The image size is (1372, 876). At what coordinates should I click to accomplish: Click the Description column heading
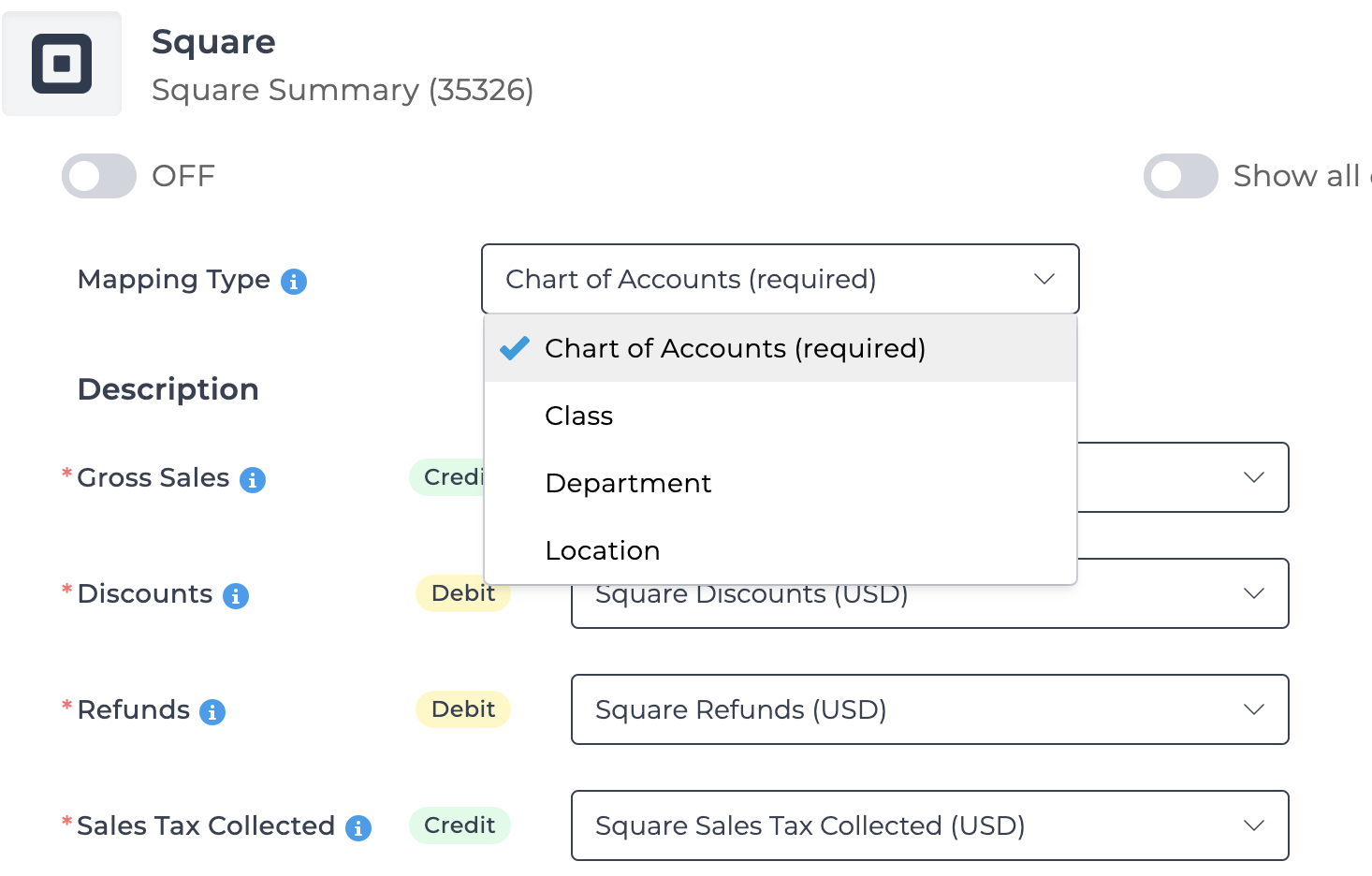pos(168,389)
